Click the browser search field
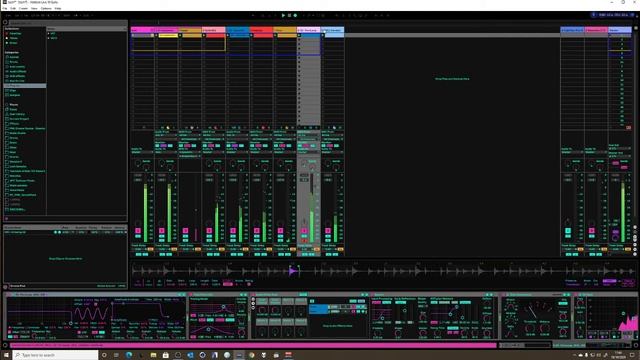640x360 pixels. (67, 22)
